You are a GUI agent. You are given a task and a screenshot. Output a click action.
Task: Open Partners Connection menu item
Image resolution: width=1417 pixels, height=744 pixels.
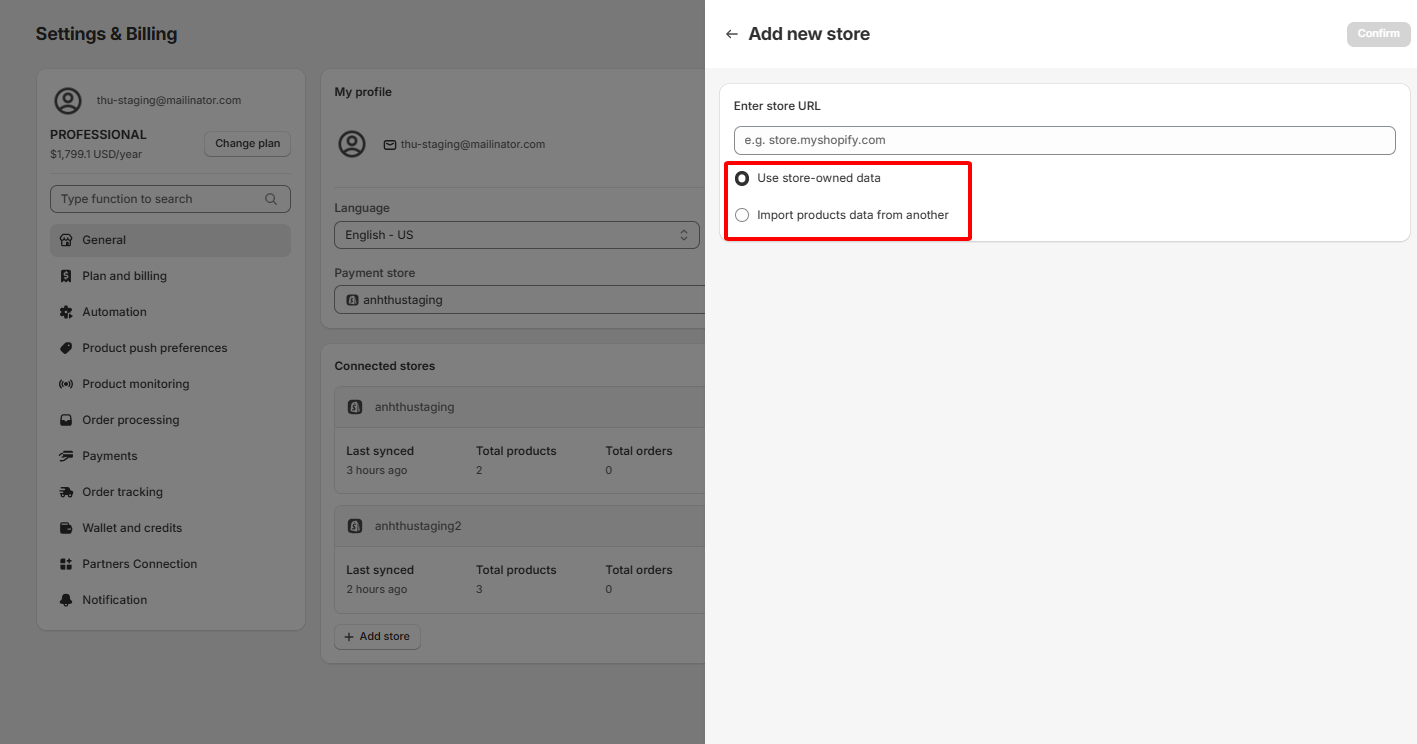click(x=139, y=564)
